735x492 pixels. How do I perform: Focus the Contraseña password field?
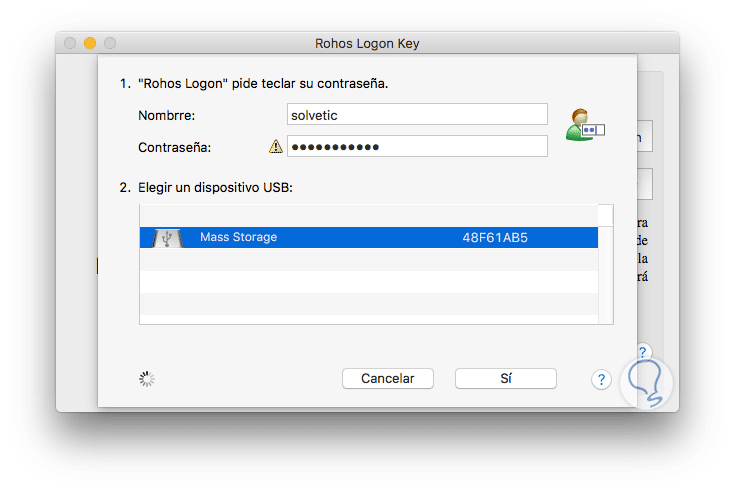pos(417,146)
